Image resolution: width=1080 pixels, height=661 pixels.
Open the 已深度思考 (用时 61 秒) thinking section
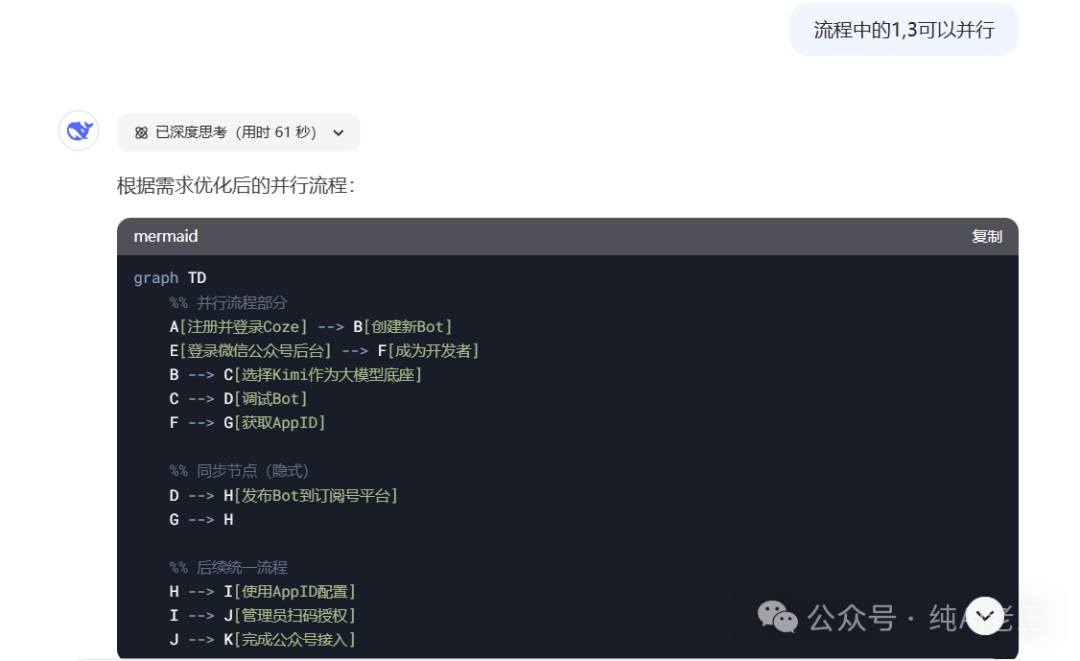(x=238, y=132)
